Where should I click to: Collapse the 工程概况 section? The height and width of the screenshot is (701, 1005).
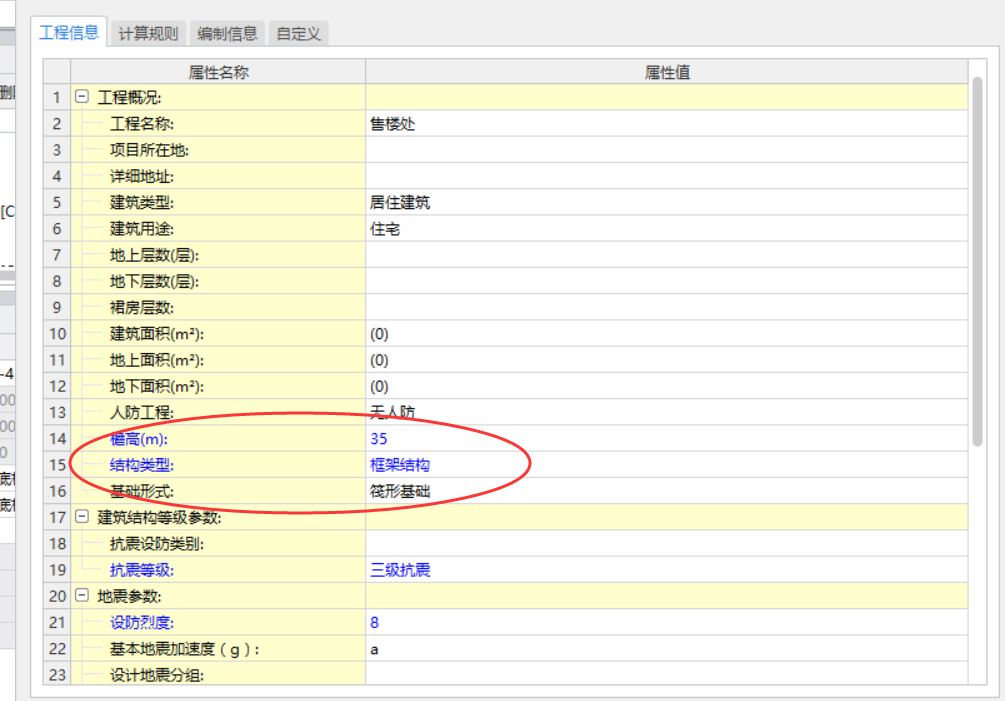[81, 97]
